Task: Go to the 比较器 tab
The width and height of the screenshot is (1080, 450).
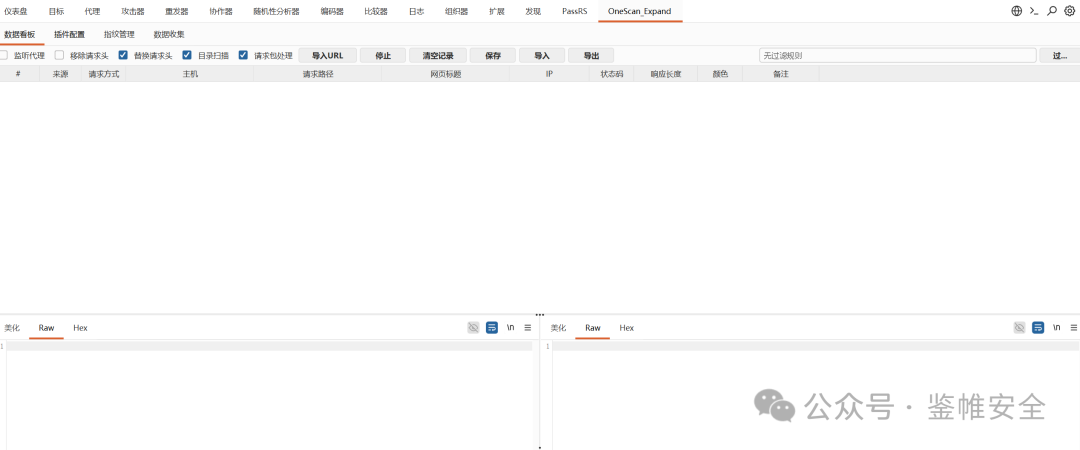Action: 375,11
